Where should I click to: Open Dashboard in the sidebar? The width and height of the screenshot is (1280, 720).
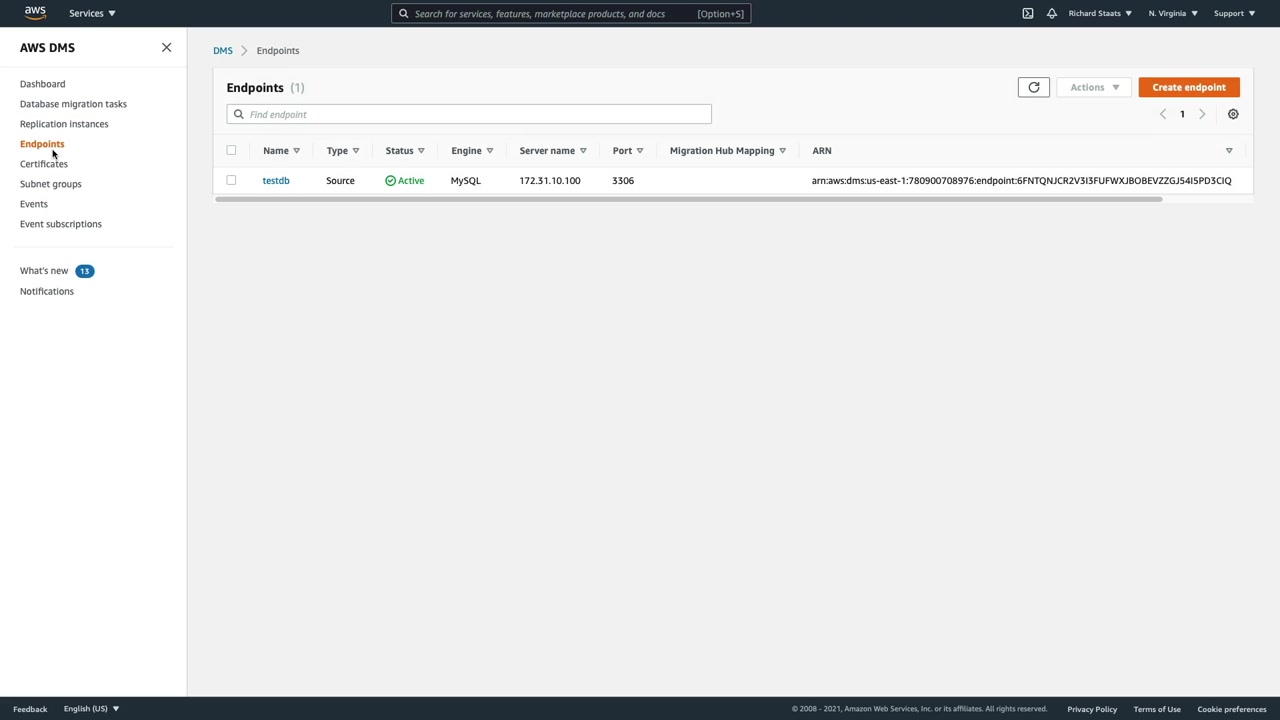[x=42, y=84]
